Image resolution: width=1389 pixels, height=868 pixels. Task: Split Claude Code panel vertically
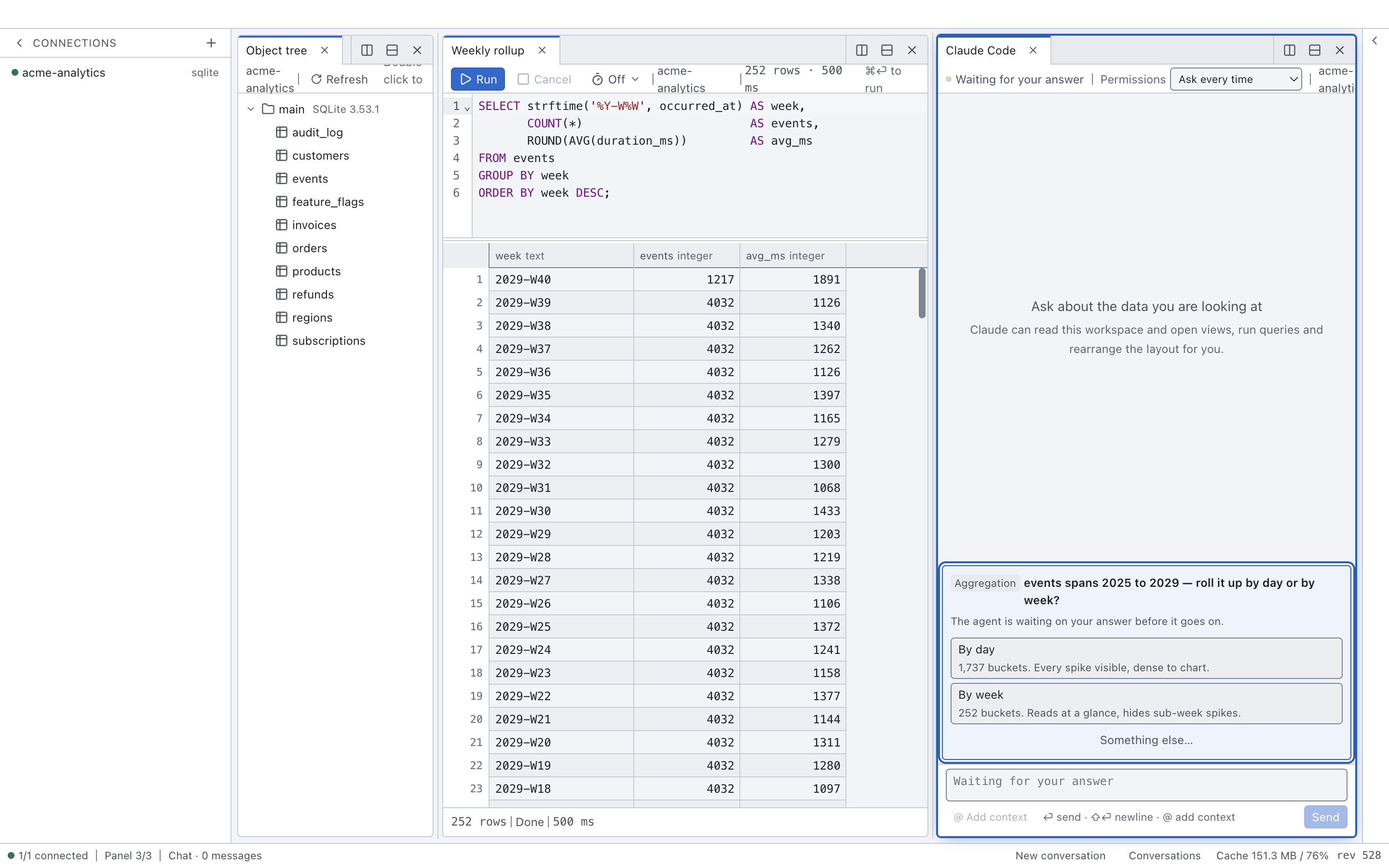pyautogui.click(x=1289, y=51)
